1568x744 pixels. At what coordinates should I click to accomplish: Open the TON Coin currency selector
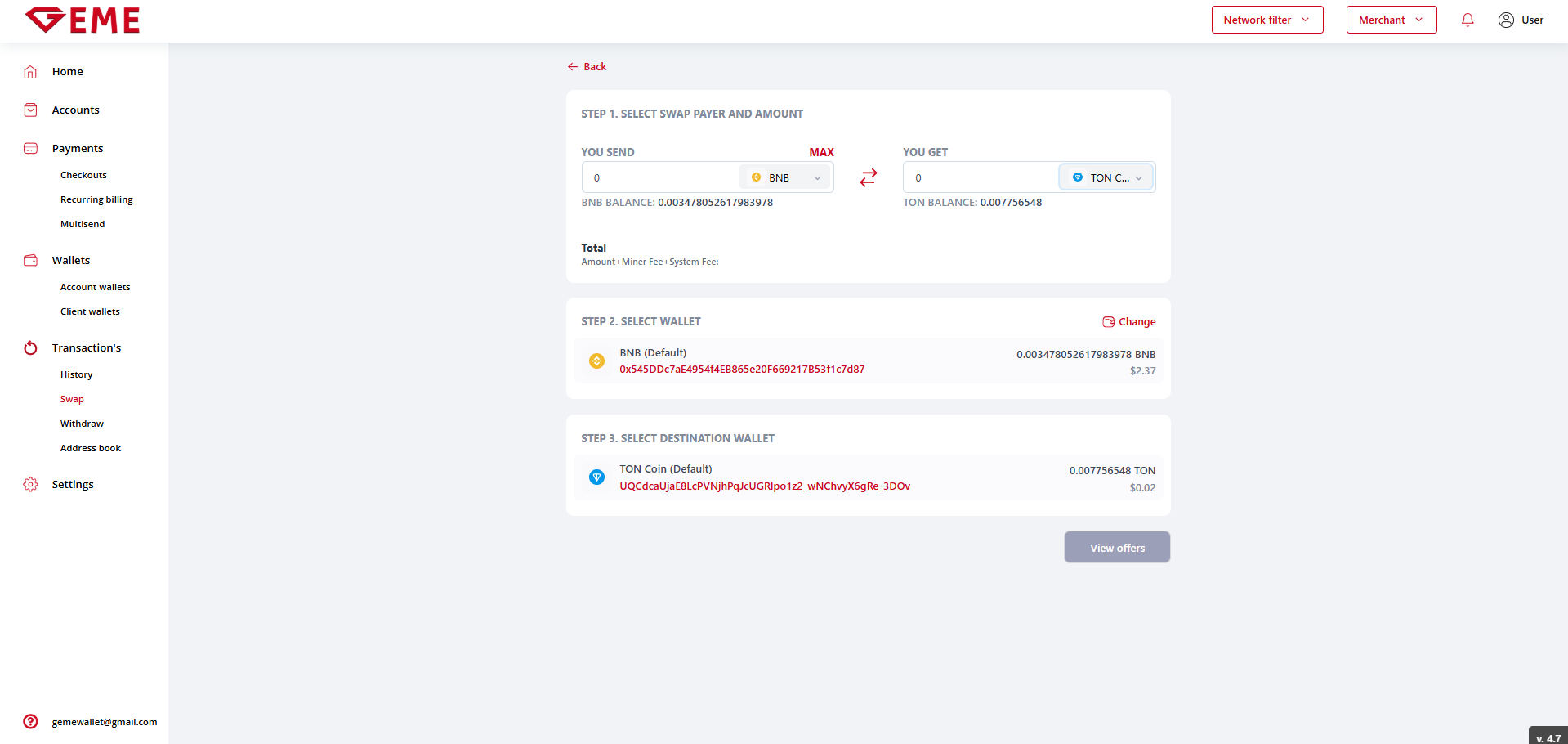click(x=1106, y=177)
